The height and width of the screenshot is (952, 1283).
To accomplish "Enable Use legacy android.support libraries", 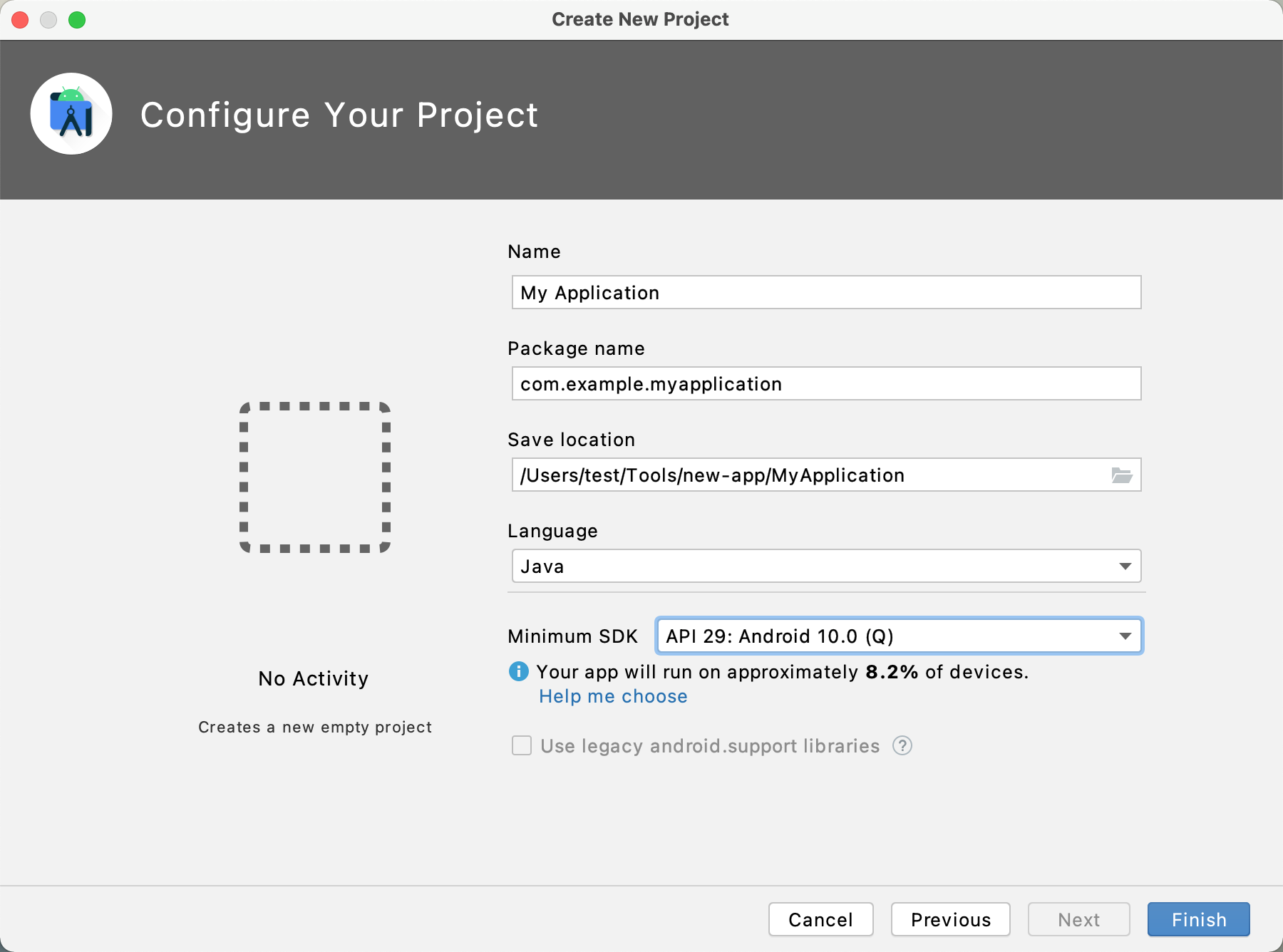I will (x=521, y=746).
